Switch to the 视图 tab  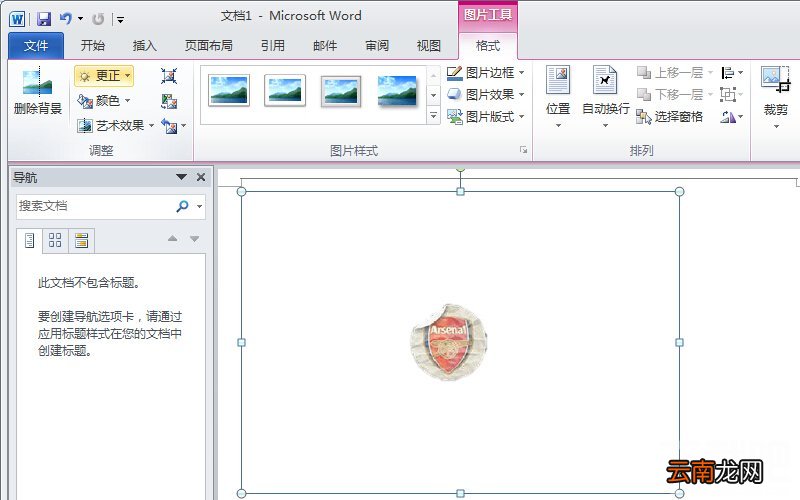click(x=429, y=45)
